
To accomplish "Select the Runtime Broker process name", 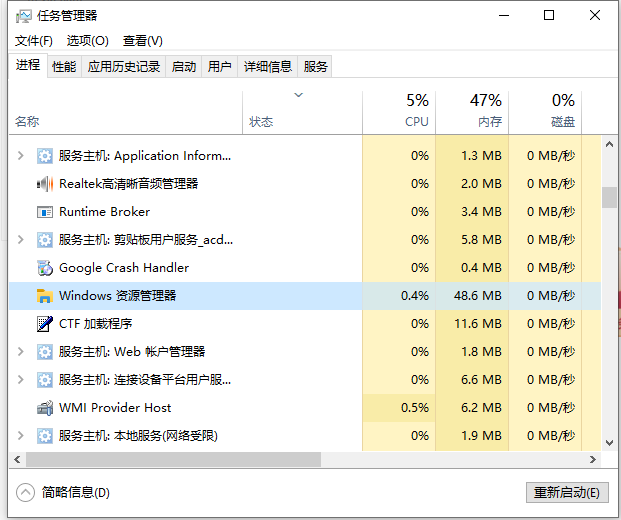I will tap(105, 212).
